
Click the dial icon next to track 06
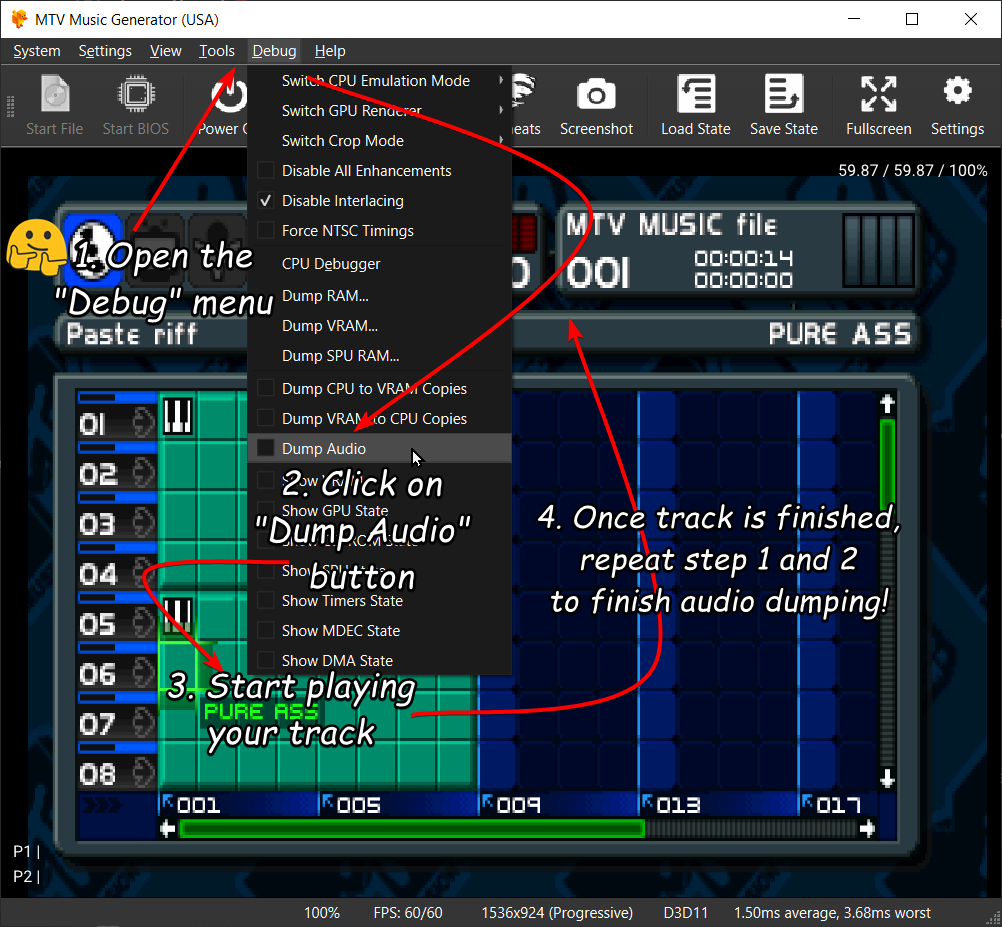[x=143, y=673]
